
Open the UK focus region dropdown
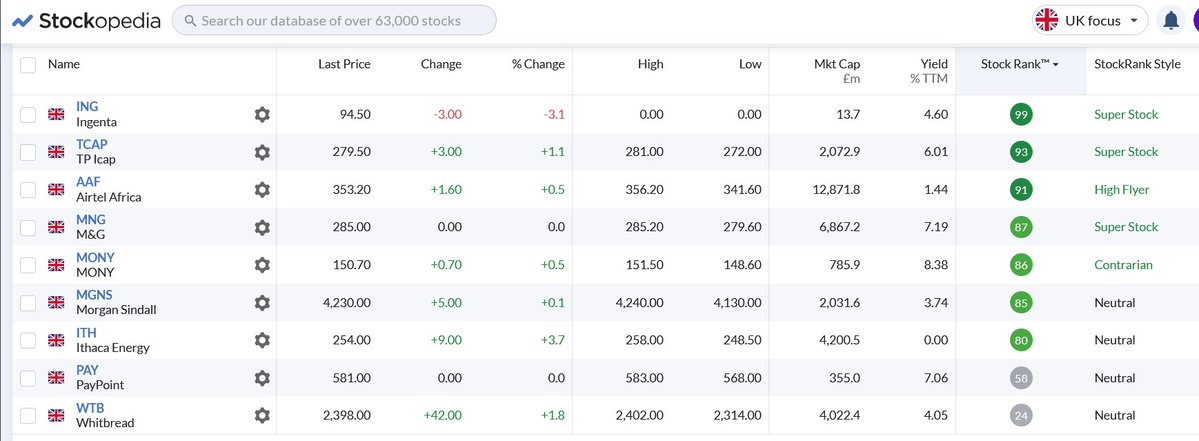tap(1090, 21)
